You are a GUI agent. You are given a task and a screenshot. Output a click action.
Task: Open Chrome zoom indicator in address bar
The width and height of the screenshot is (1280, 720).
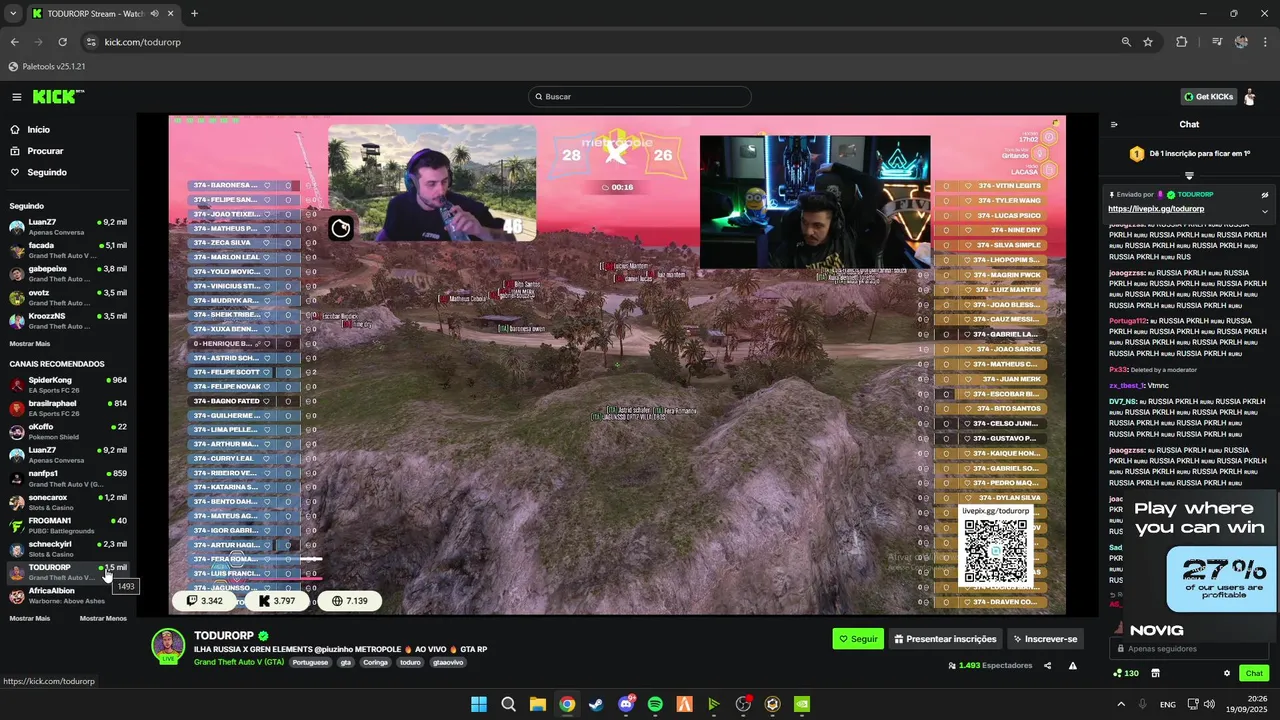(x=1126, y=42)
